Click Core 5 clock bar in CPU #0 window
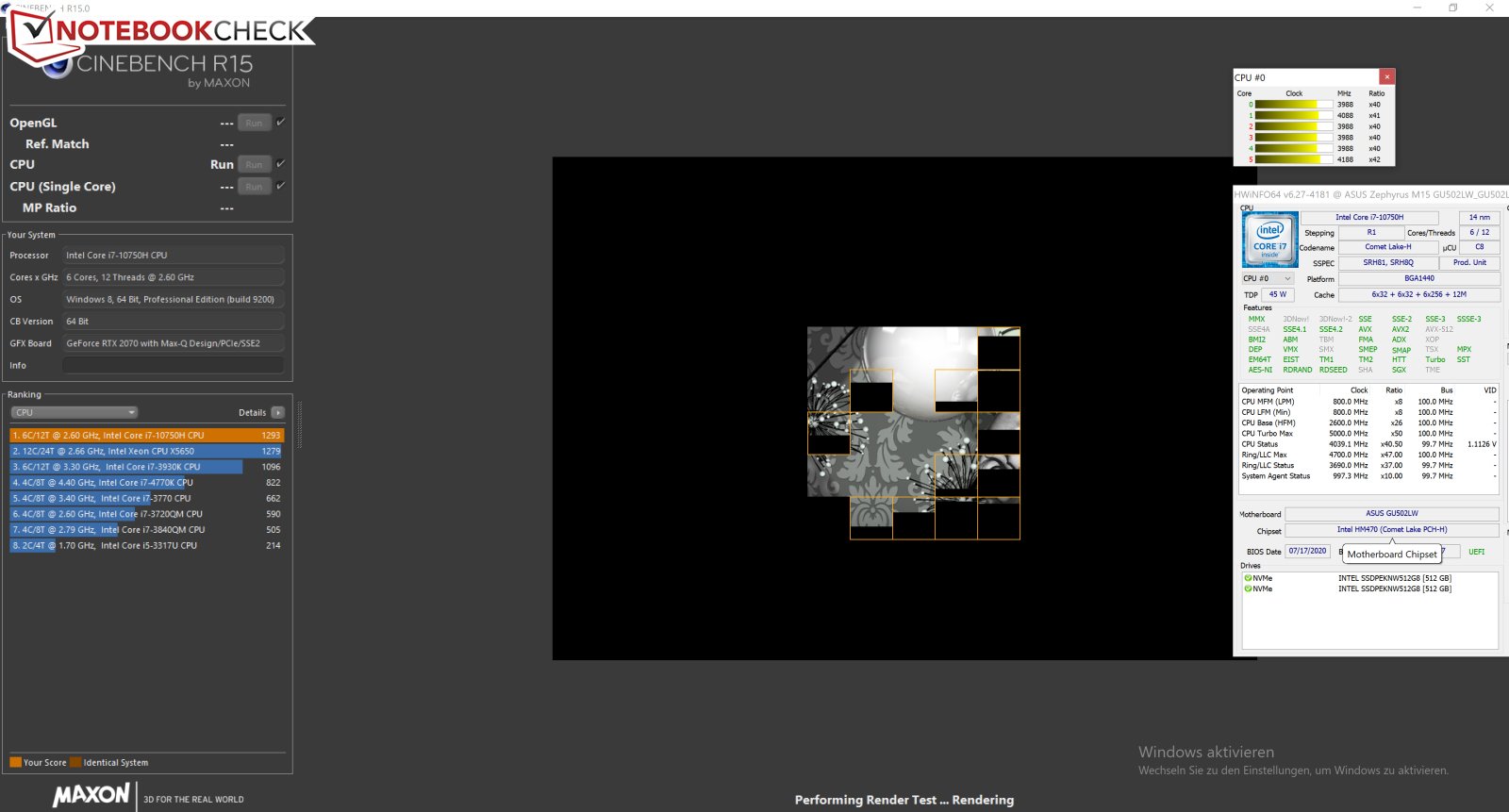1509x812 pixels. coord(1292,159)
